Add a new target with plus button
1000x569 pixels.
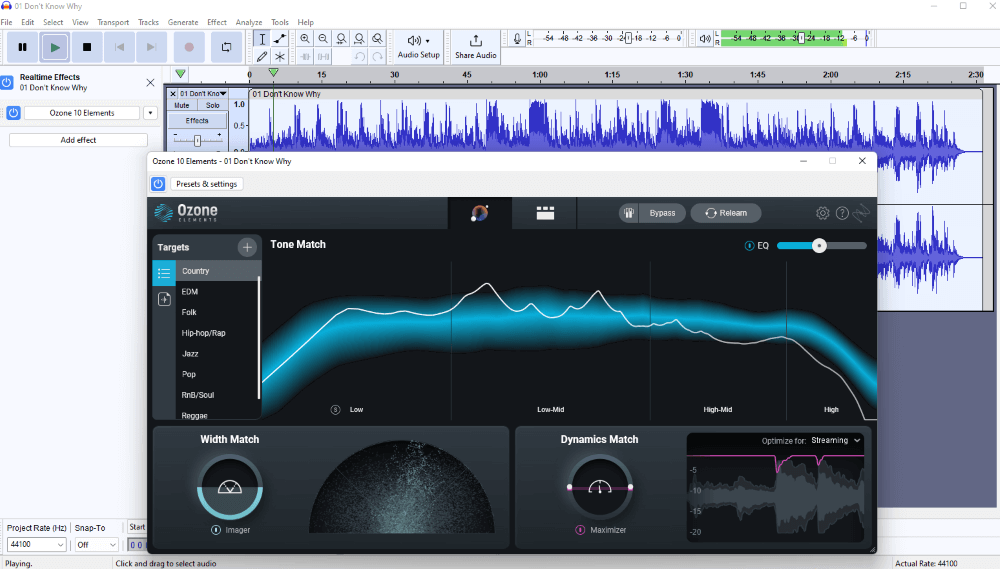pos(247,247)
